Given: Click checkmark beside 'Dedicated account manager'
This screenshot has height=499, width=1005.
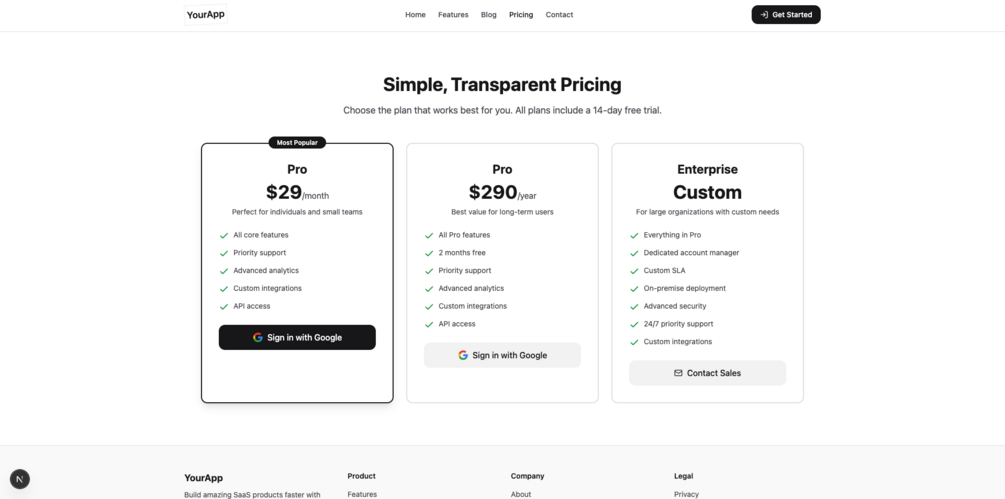Looking at the screenshot, I should 634,253.
